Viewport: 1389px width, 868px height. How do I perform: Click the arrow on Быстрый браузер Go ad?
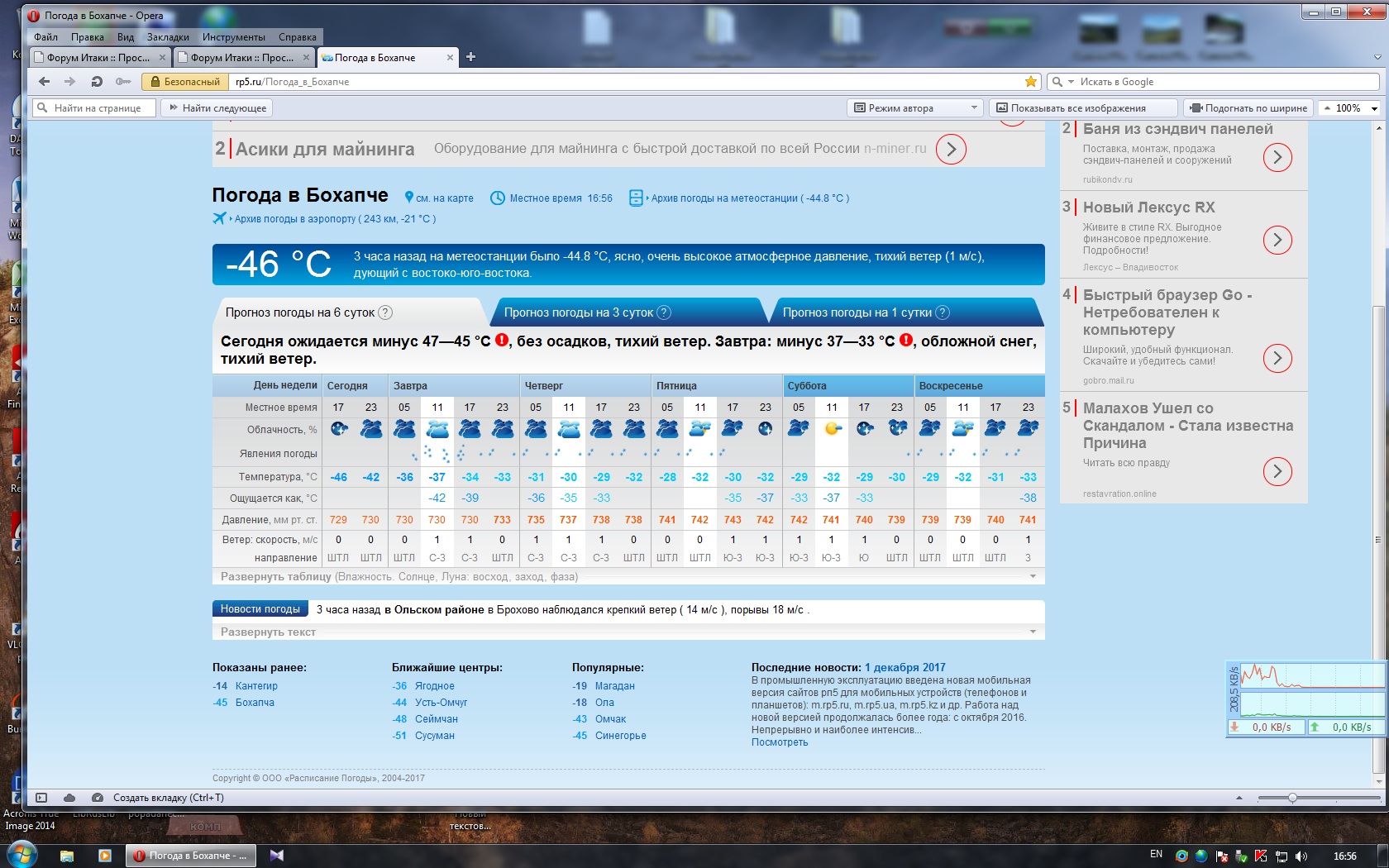pyautogui.click(x=1277, y=358)
